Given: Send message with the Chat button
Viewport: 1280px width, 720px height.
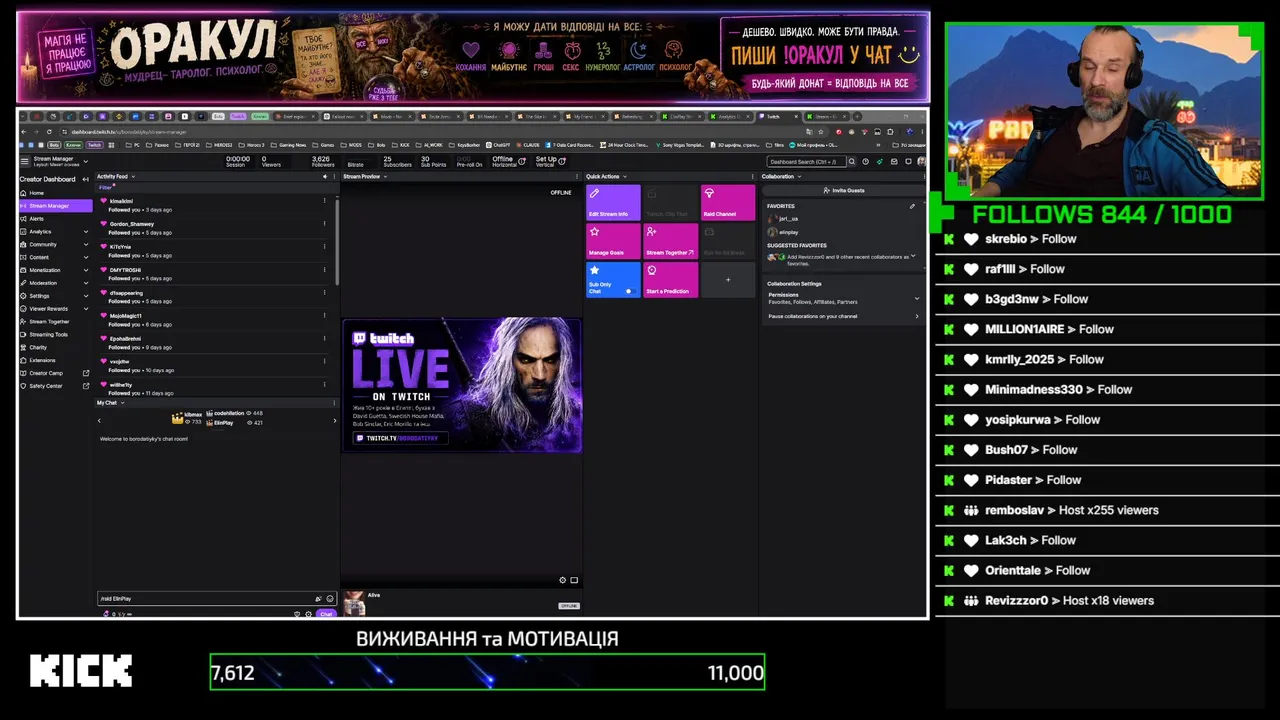Looking at the screenshot, I should (x=326, y=614).
